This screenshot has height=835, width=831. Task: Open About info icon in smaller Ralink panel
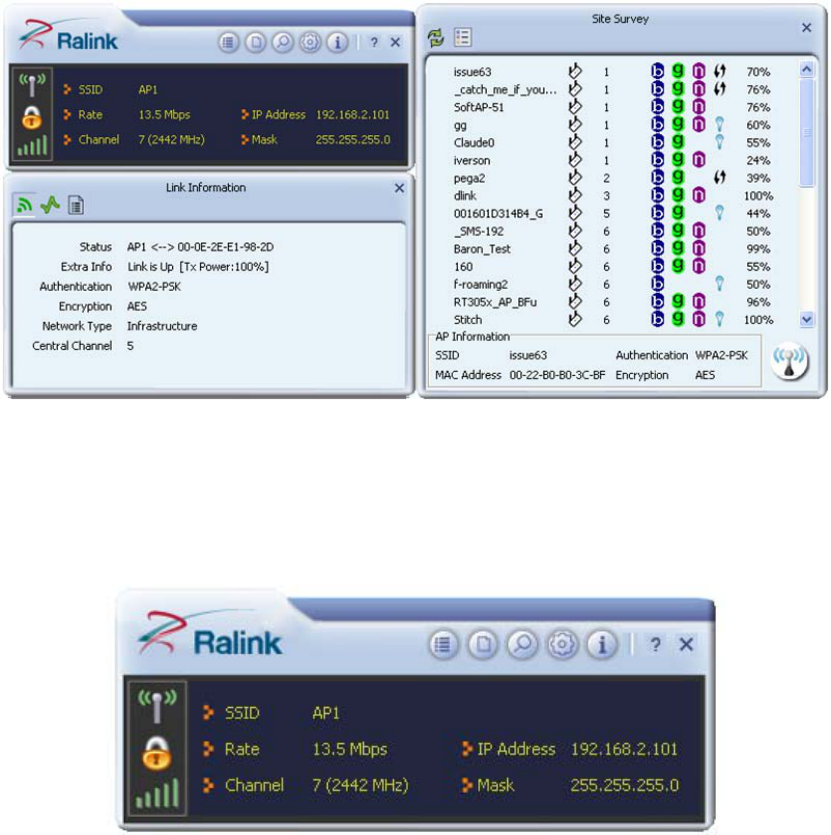pos(337,42)
